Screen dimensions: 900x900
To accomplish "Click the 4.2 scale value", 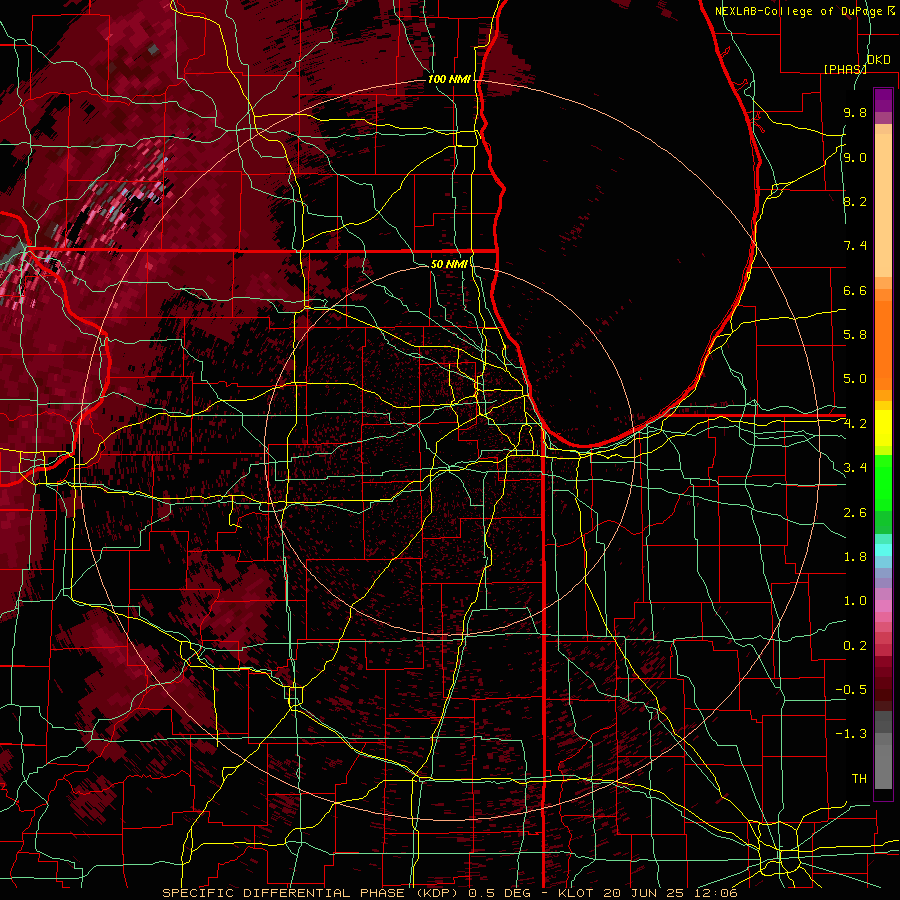I will point(855,424).
